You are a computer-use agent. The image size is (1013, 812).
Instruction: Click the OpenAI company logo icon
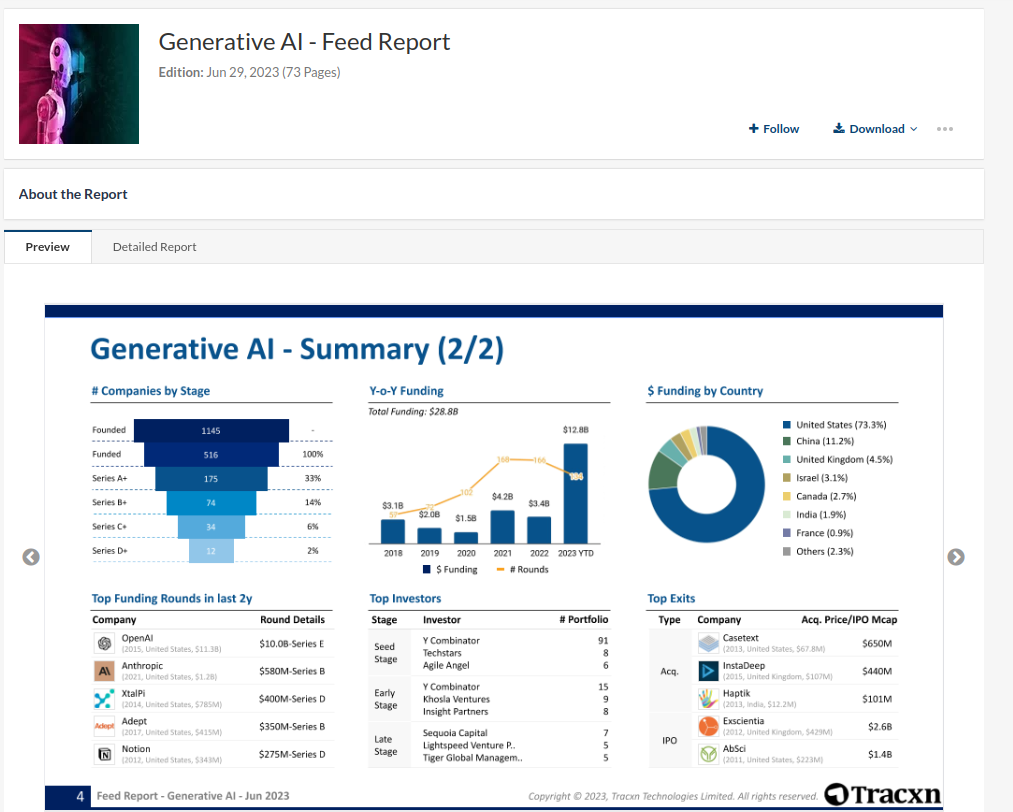tap(104, 643)
